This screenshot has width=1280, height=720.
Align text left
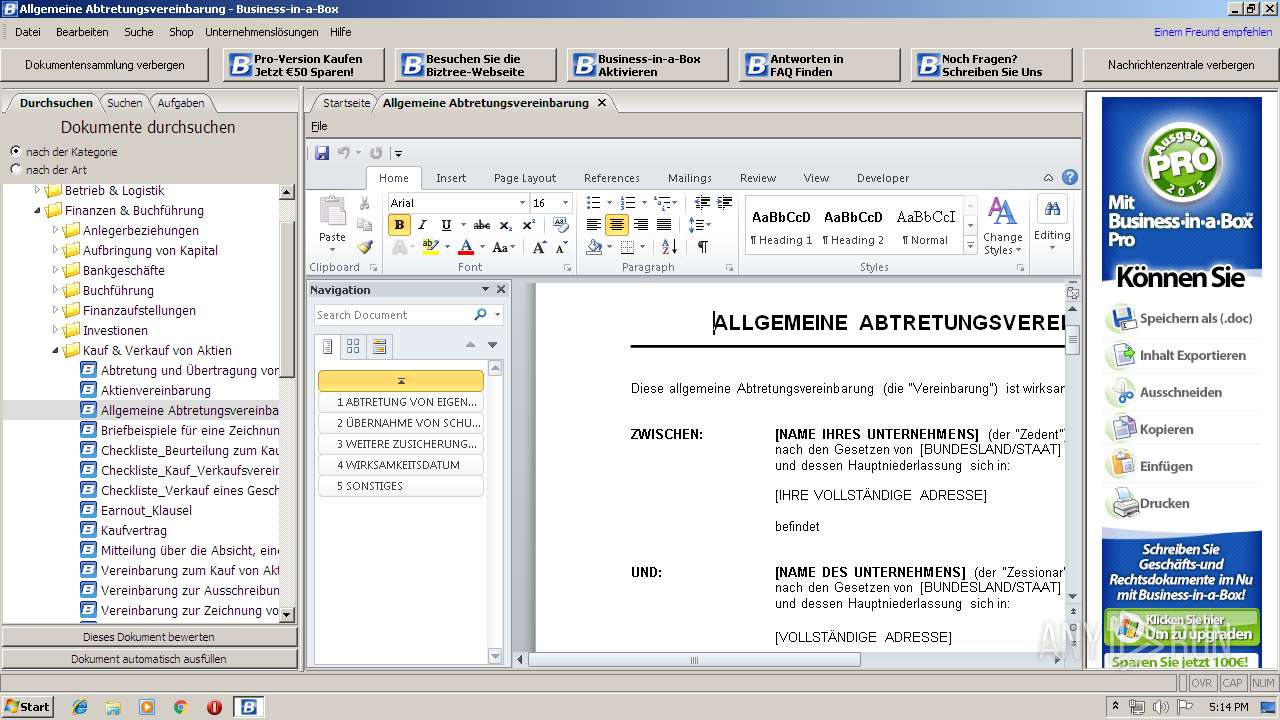594,225
